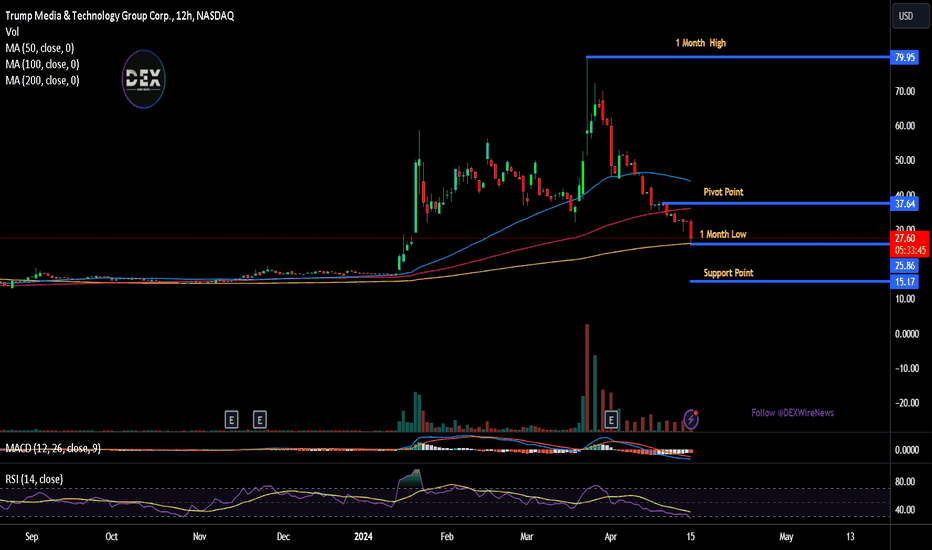
Task: Click the May label on the time axis
Action: tap(786, 536)
